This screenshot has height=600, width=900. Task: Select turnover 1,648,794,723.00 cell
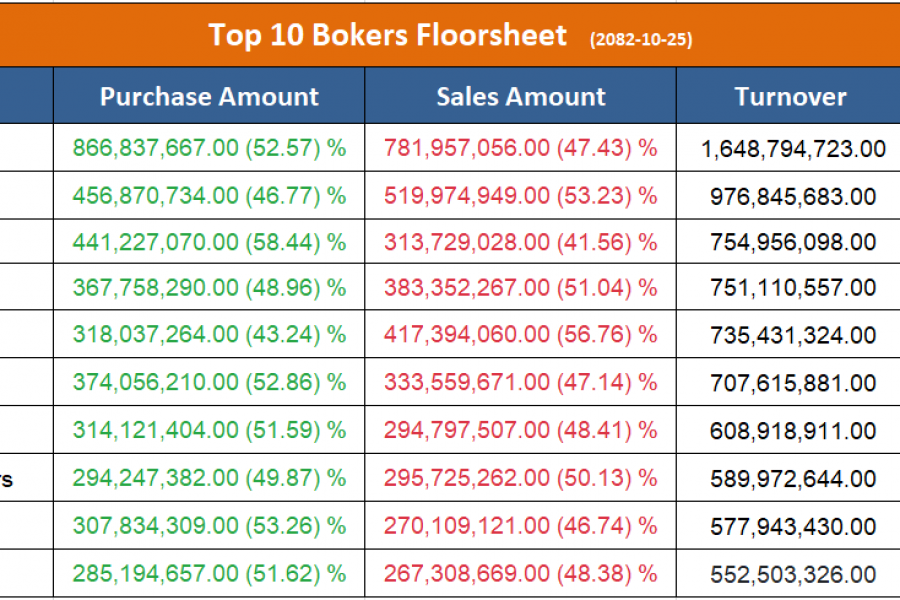(793, 149)
